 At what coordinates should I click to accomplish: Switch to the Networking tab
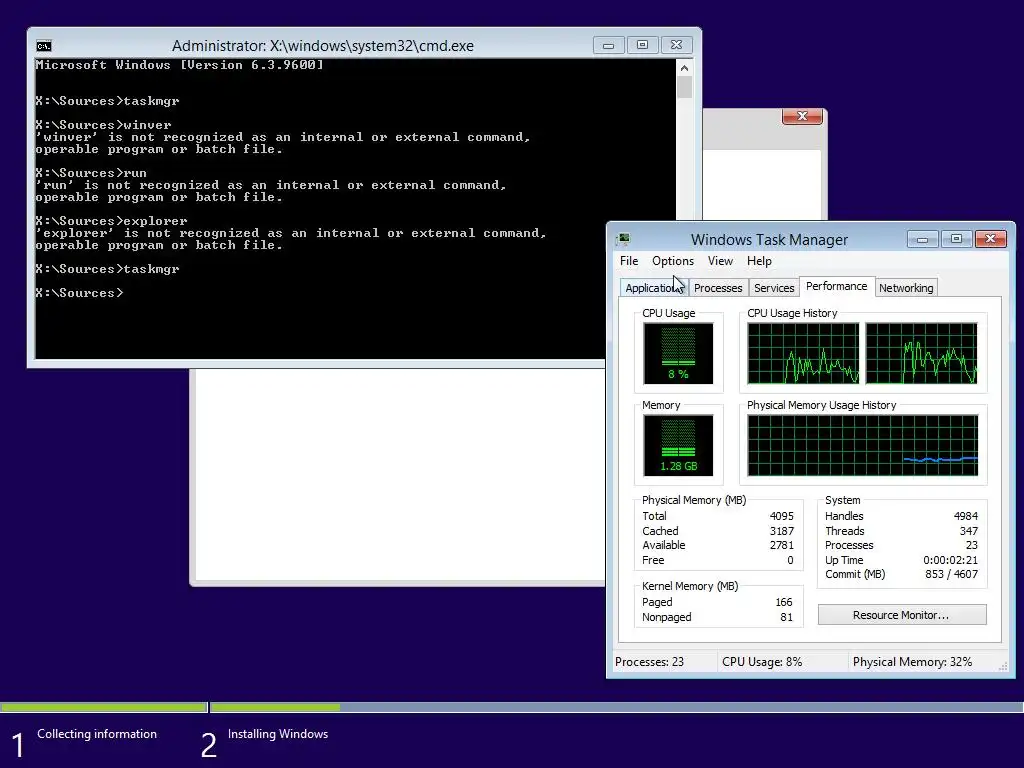tap(906, 288)
